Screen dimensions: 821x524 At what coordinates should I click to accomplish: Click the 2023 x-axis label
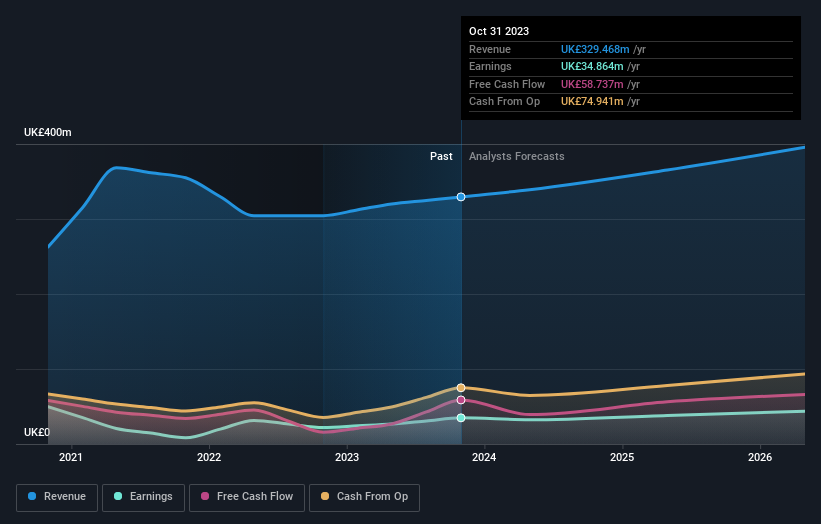click(347, 457)
